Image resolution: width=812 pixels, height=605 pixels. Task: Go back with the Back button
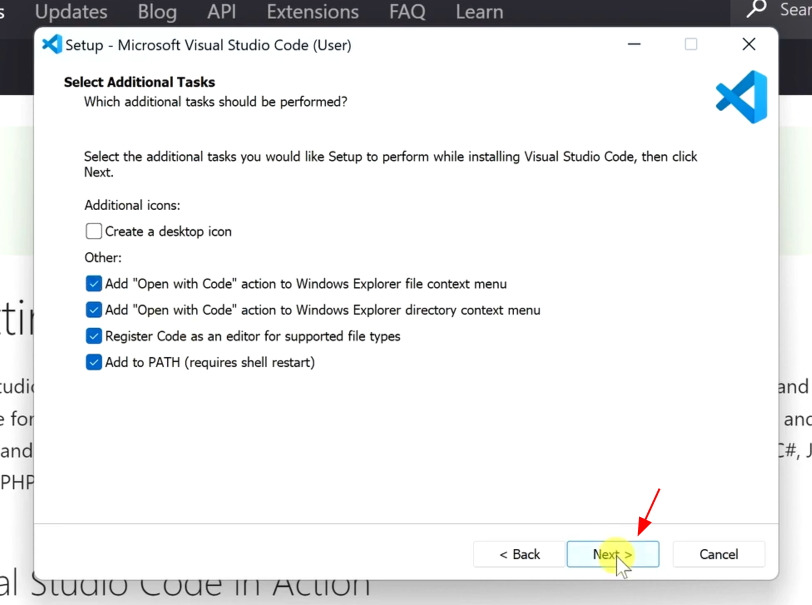pos(519,554)
